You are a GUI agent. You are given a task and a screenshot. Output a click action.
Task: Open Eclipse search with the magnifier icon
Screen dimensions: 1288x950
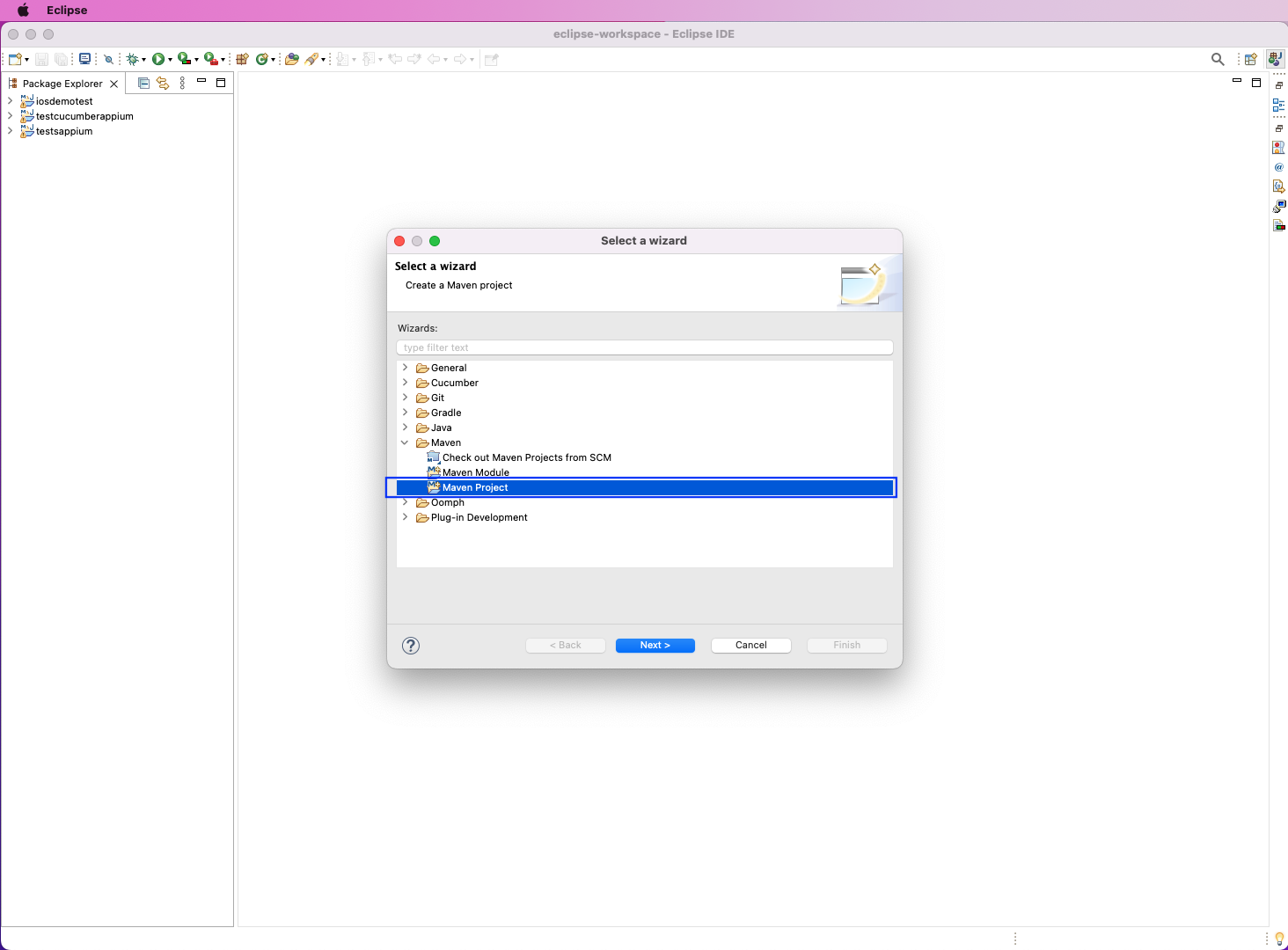(1218, 59)
